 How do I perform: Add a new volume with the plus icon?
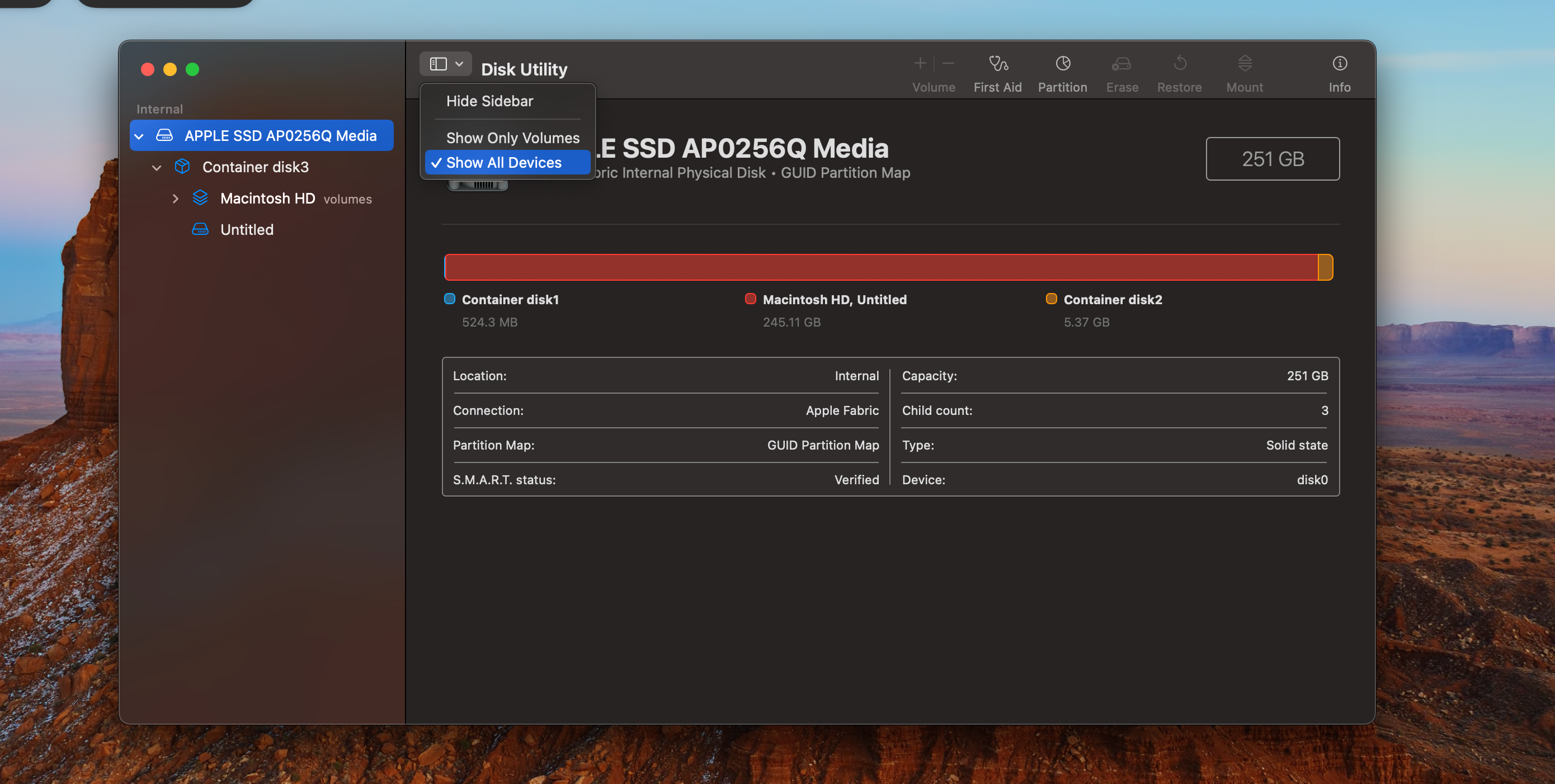[920, 63]
